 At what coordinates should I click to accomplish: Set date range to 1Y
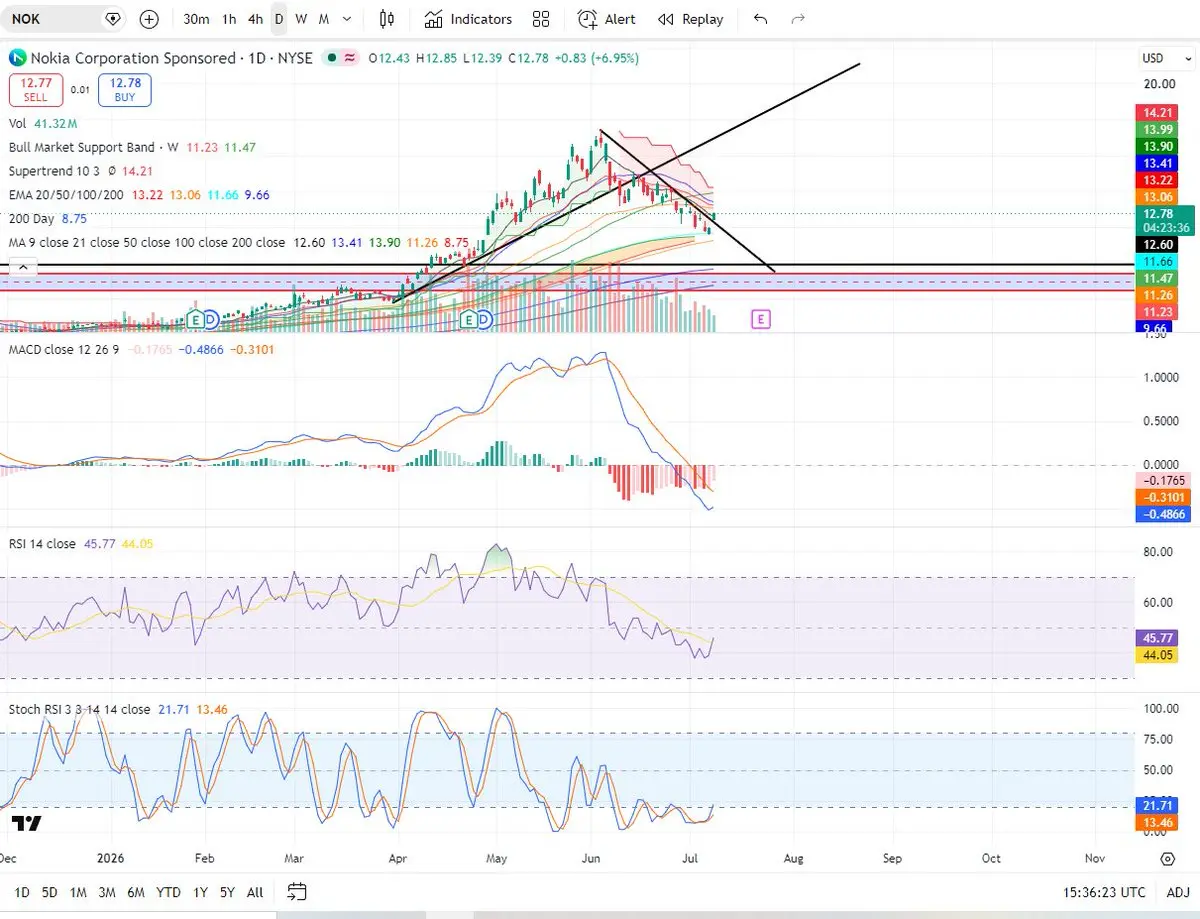[x=200, y=892]
